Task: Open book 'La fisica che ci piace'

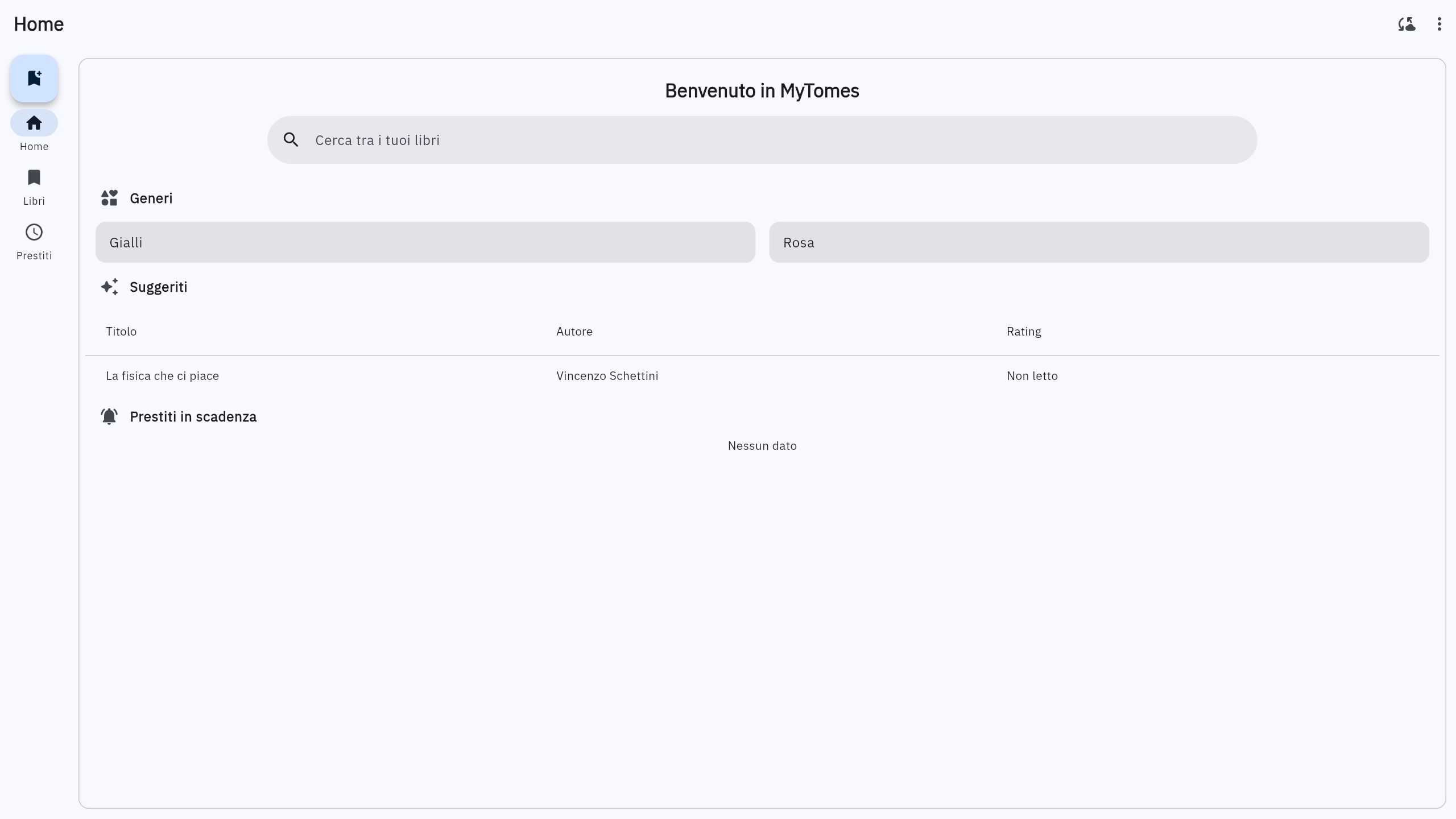Action: click(x=162, y=376)
